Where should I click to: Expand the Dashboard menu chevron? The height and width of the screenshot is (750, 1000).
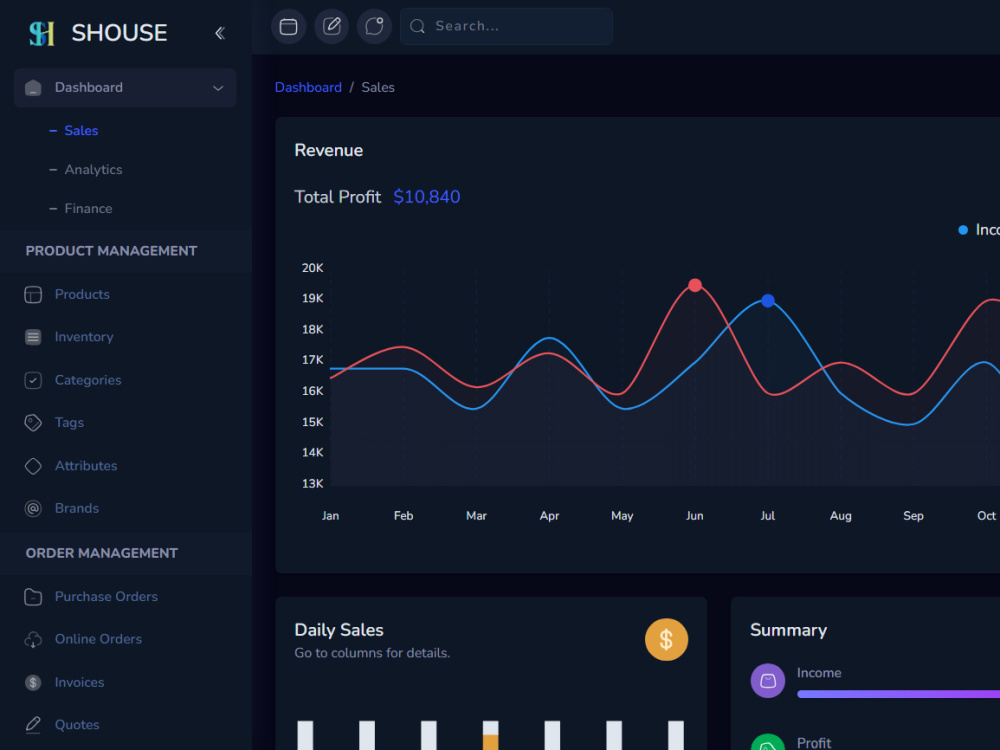[218, 88]
